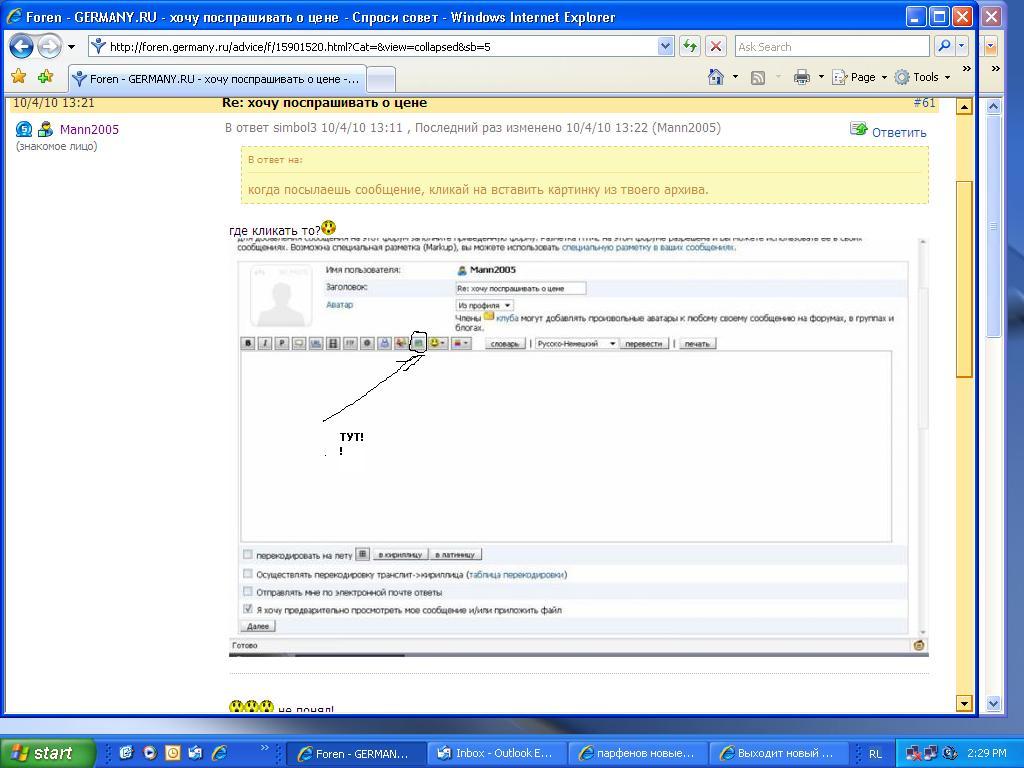Open the Page menu dropdown
The width and height of the screenshot is (1024, 768).
point(859,77)
